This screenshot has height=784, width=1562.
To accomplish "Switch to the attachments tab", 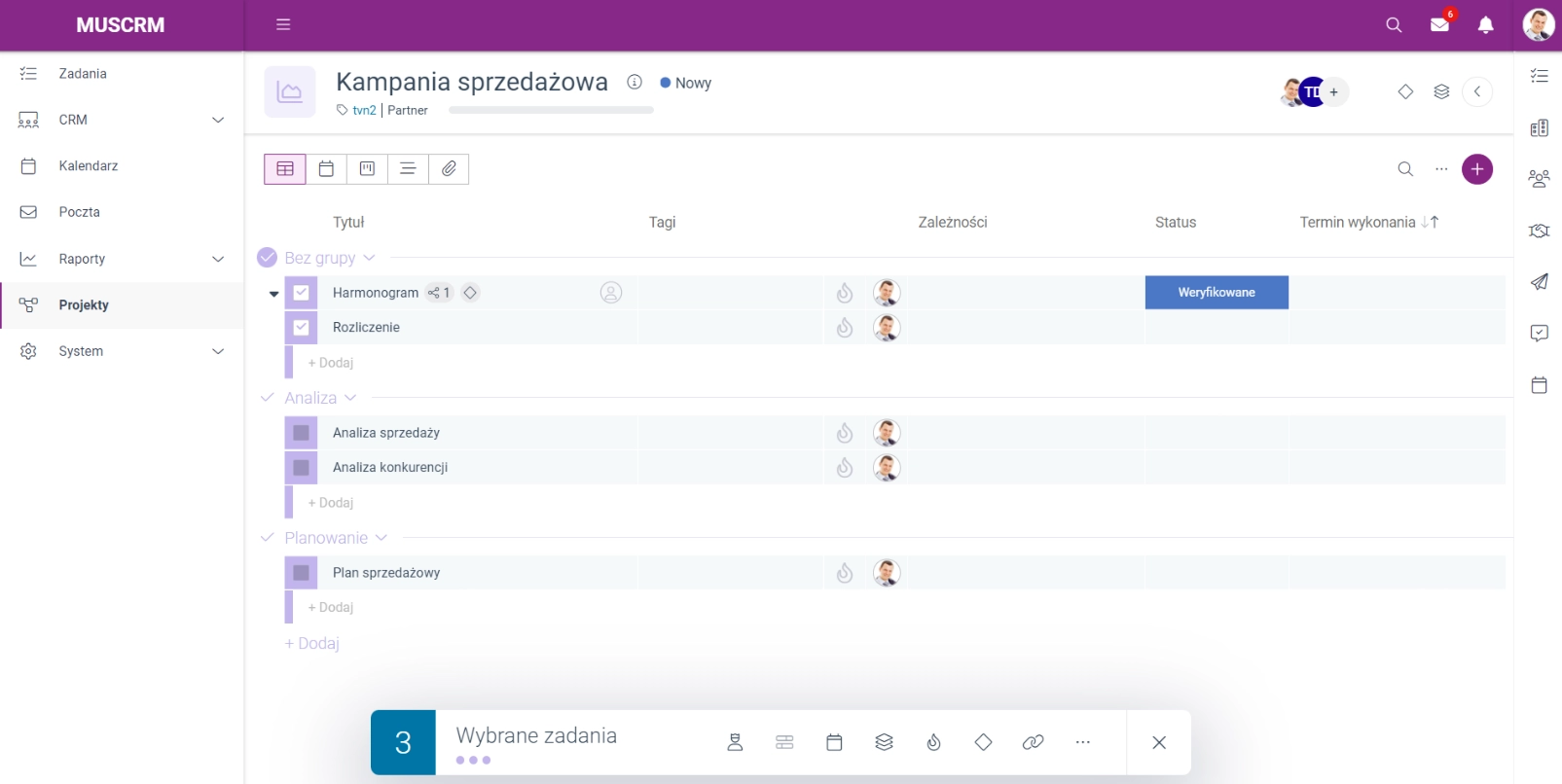I will point(449,169).
